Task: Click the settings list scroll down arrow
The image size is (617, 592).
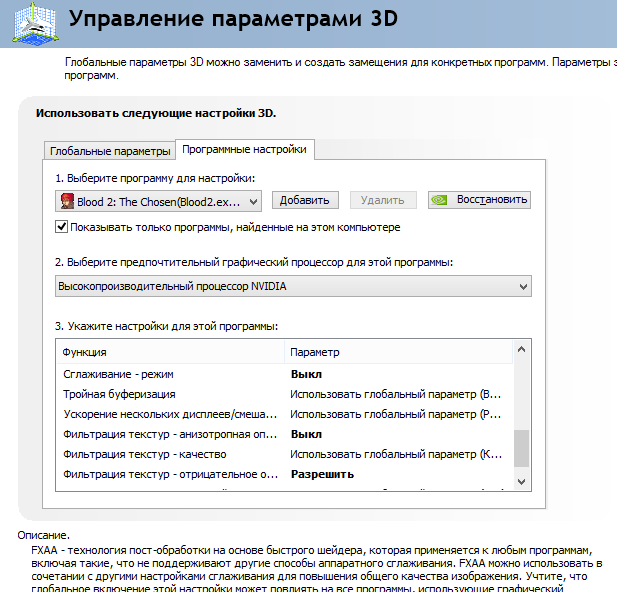Action: click(x=521, y=482)
